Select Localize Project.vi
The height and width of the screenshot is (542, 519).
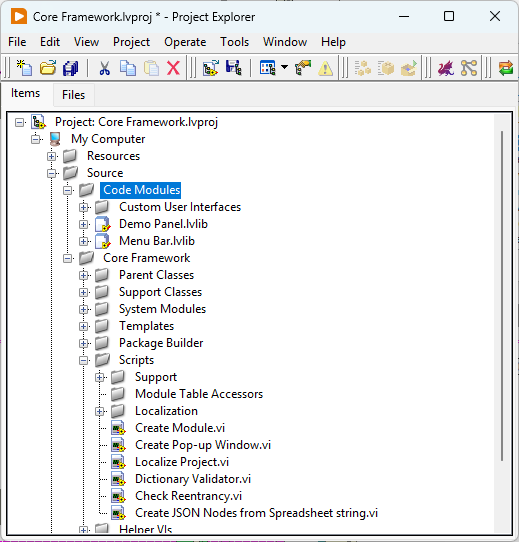click(182, 462)
